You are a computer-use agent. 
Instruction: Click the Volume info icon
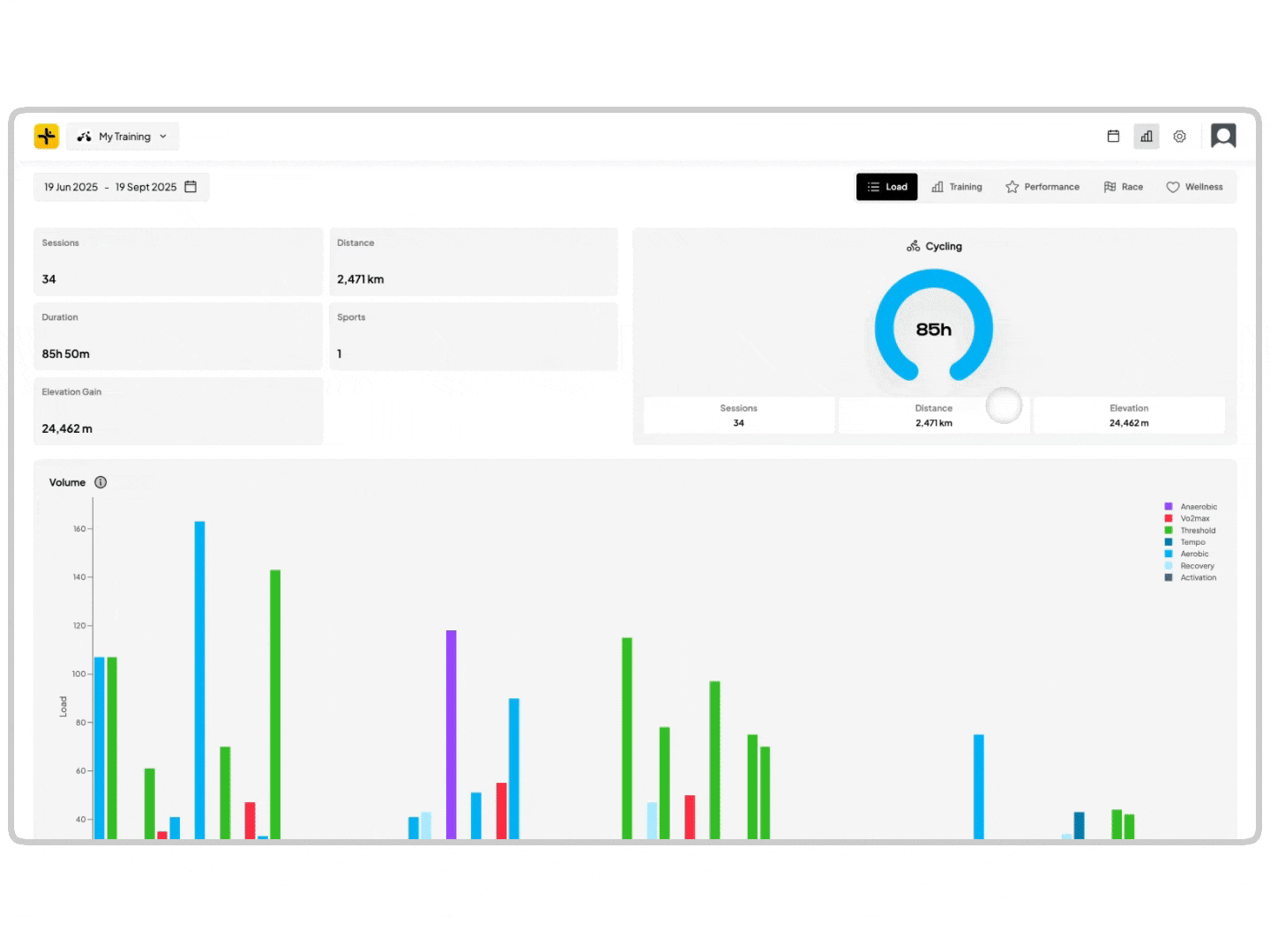101,482
